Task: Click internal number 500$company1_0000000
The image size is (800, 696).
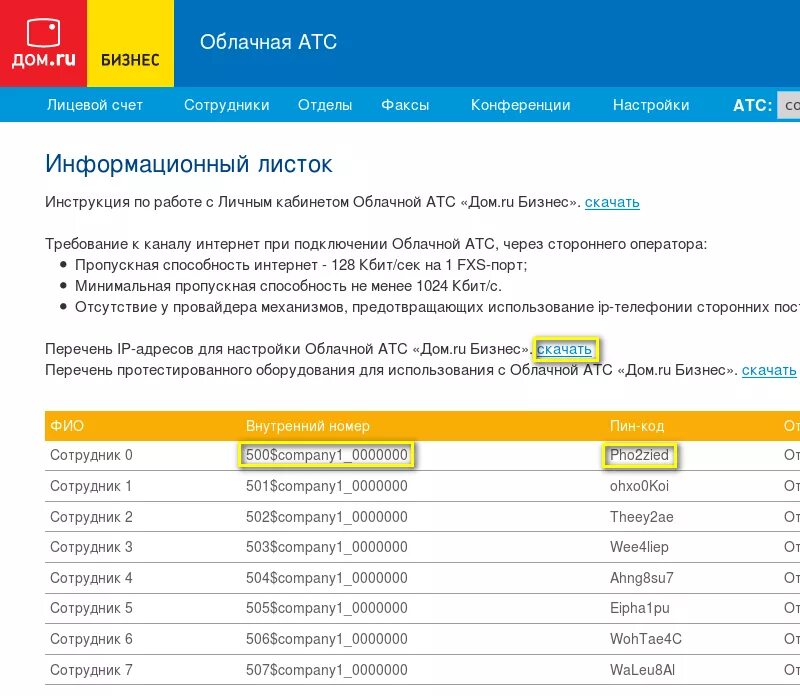Action: [327, 455]
